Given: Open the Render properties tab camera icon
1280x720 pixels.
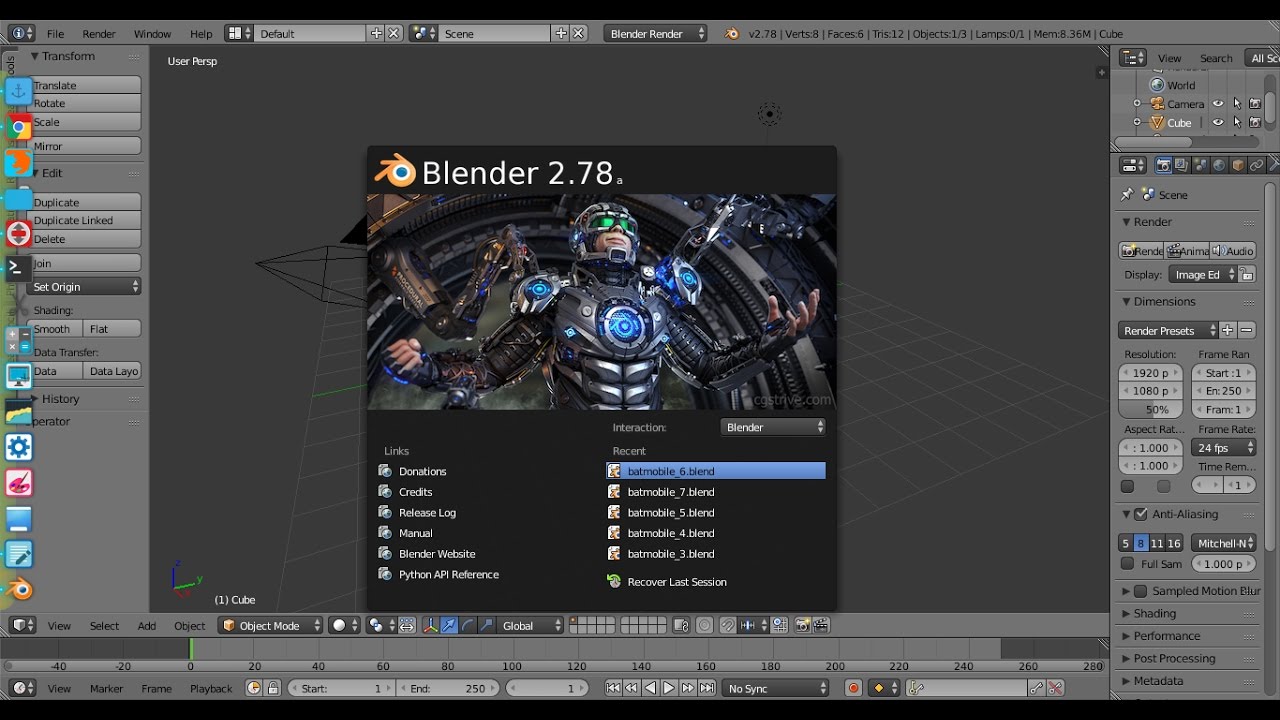Looking at the screenshot, I should coord(1163,166).
